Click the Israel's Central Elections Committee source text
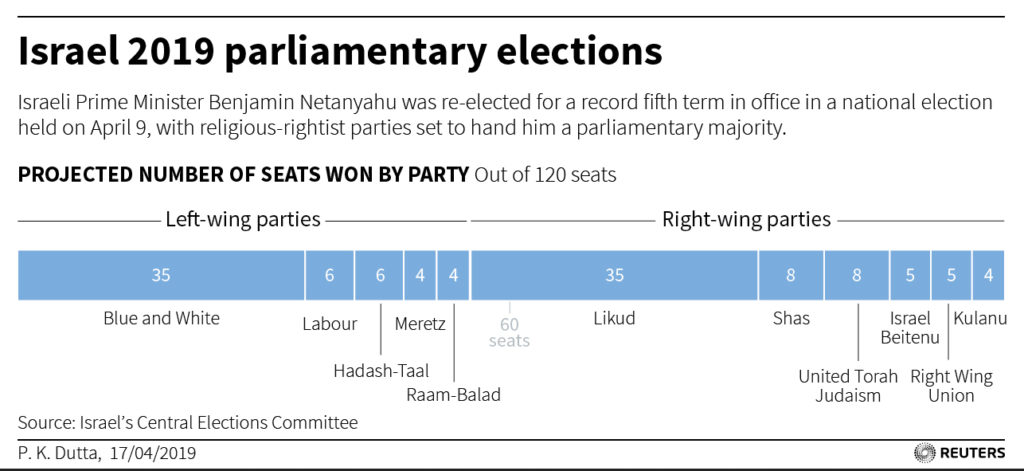This screenshot has height=471, width=1024. [187, 422]
